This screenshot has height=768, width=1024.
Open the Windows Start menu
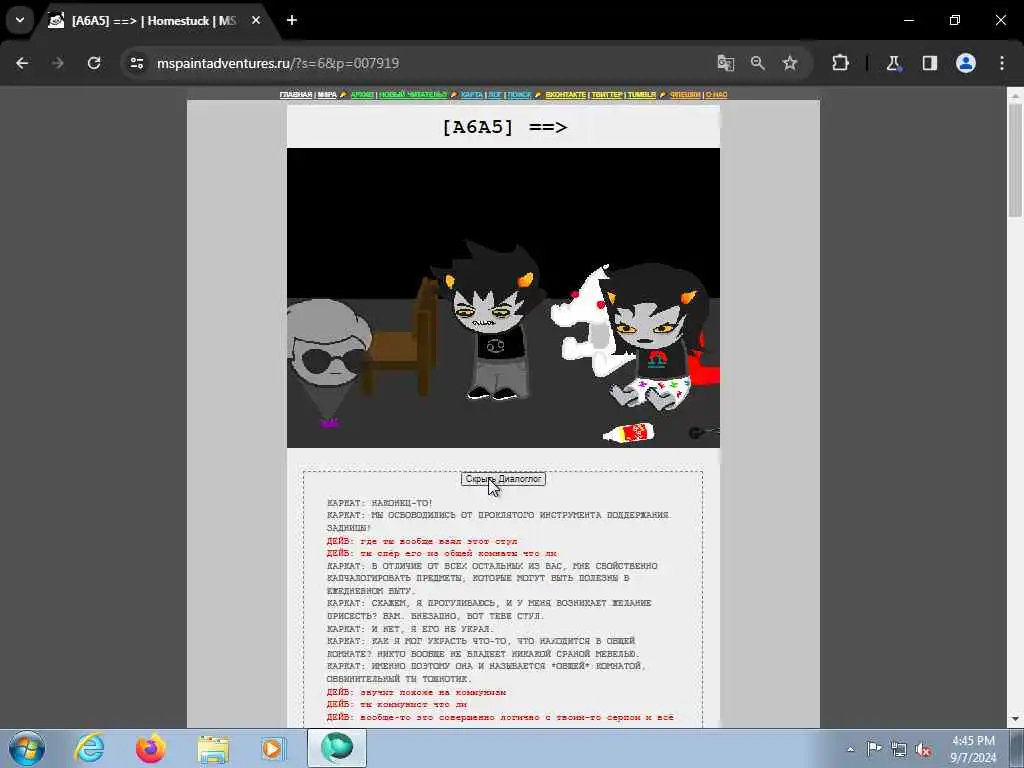click(27, 748)
